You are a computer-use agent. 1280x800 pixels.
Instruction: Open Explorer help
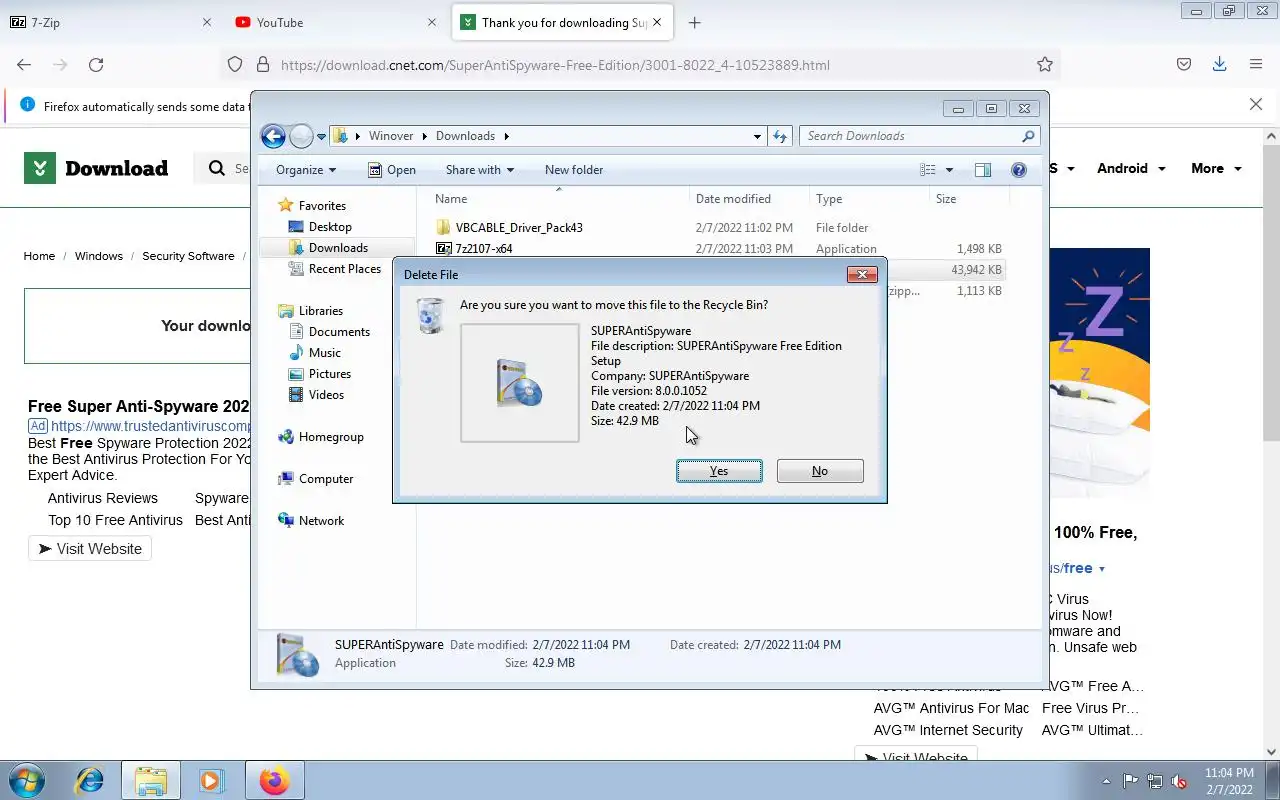(x=1019, y=170)
